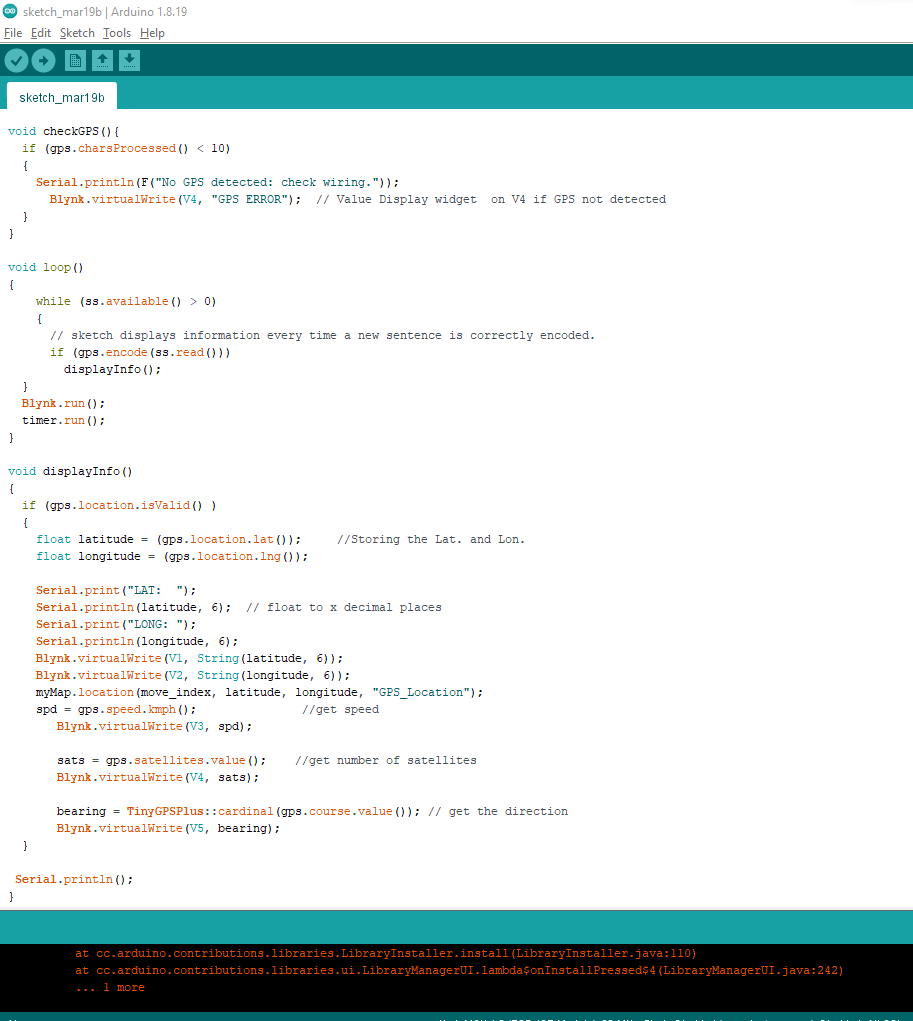The height and width of the screenshot is (1021, 913).
Task: Click the 'Blynk.virtualWrite(V3, spd);' line
Action: [x=154, y=727]
